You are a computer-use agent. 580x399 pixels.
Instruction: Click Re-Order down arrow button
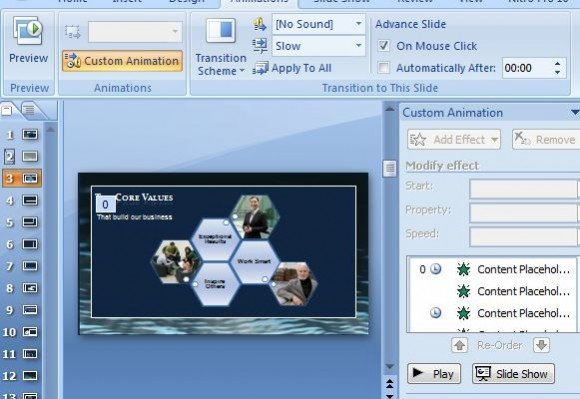tap(542, 345)
